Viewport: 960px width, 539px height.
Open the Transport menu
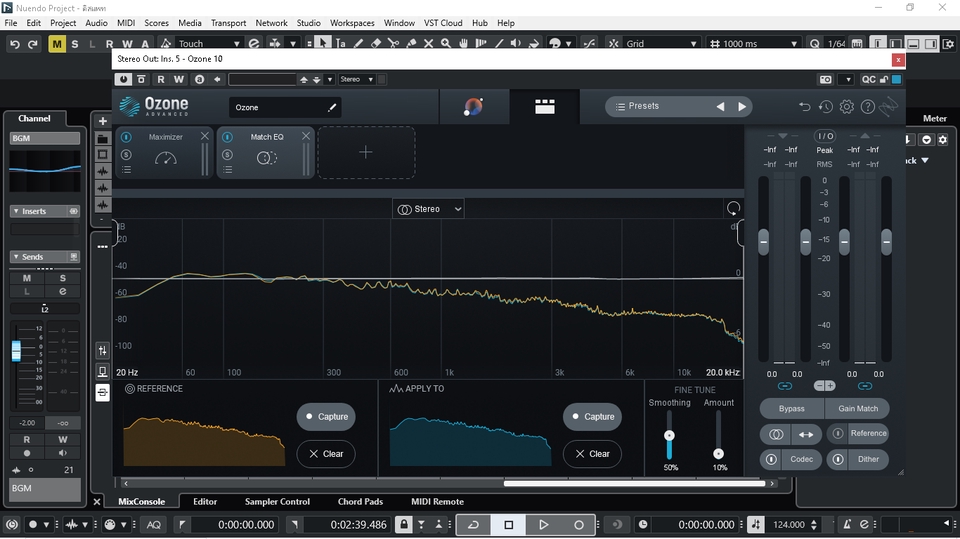click(x=228, y=23)
